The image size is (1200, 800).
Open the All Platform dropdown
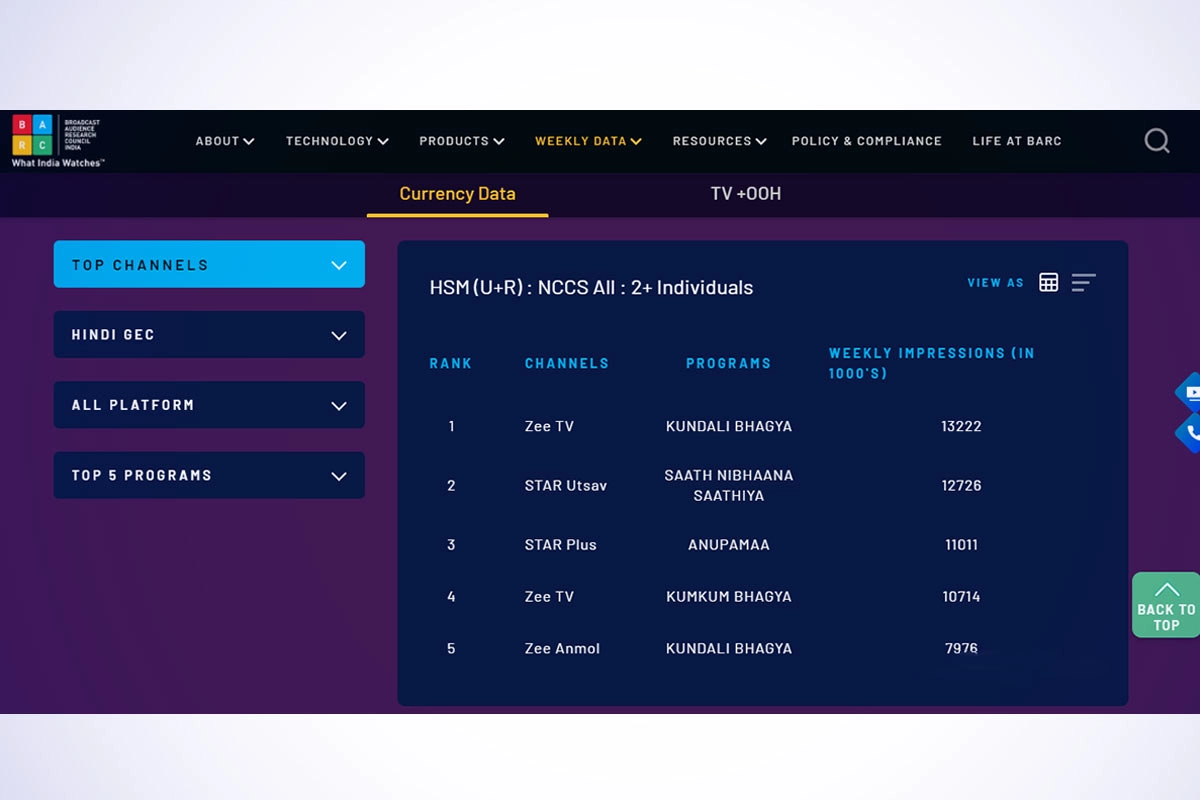209,405
